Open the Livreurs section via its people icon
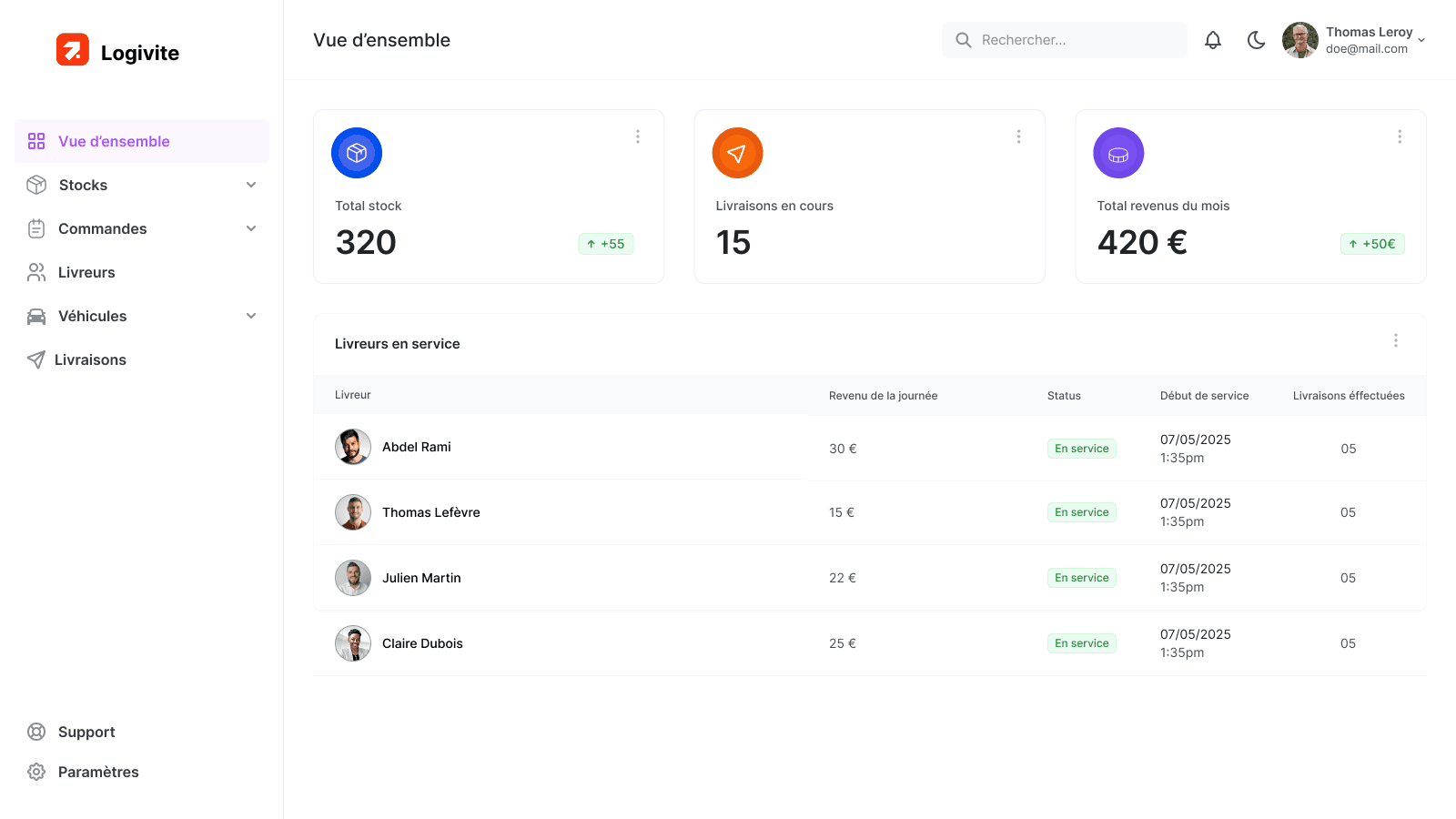This screenshot has height=819, width=1456. (36, 272)
